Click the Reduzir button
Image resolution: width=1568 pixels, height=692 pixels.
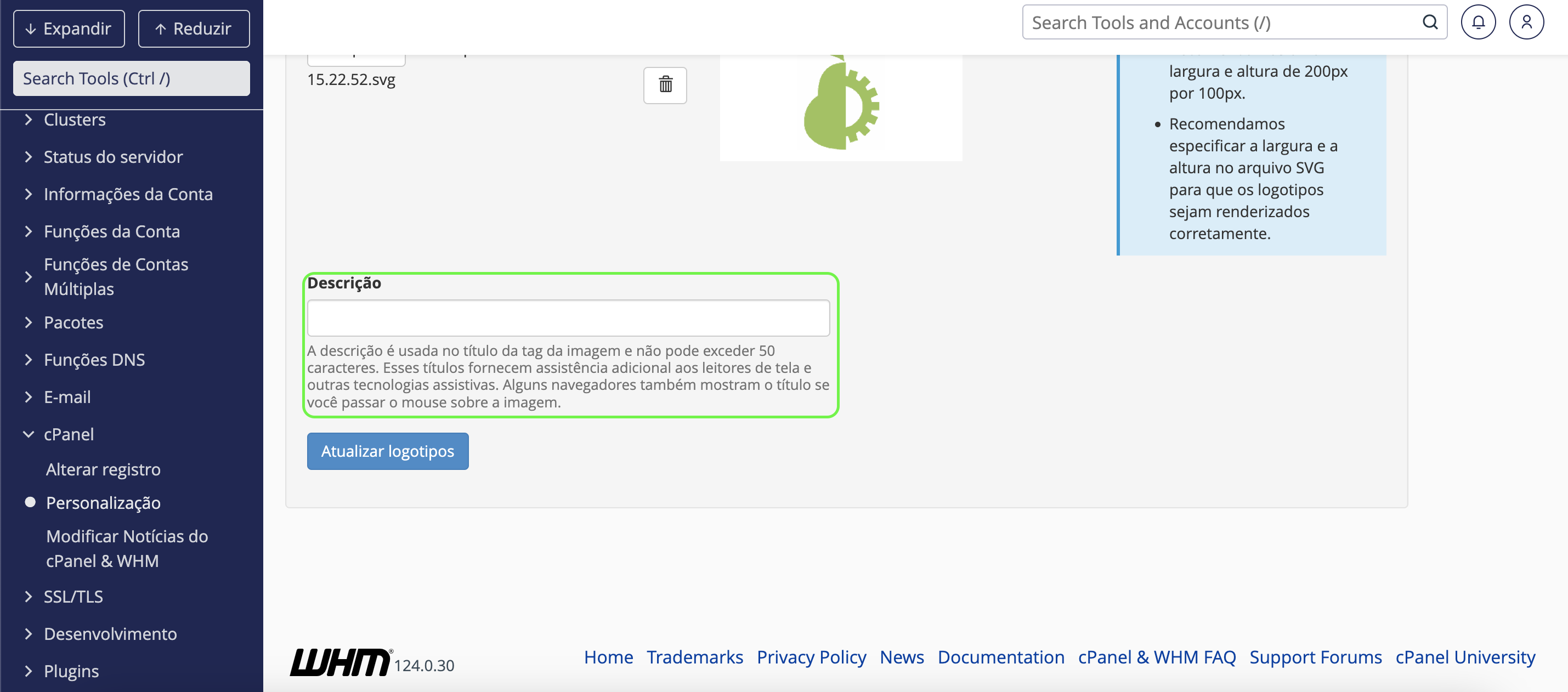tap(194, 29)
